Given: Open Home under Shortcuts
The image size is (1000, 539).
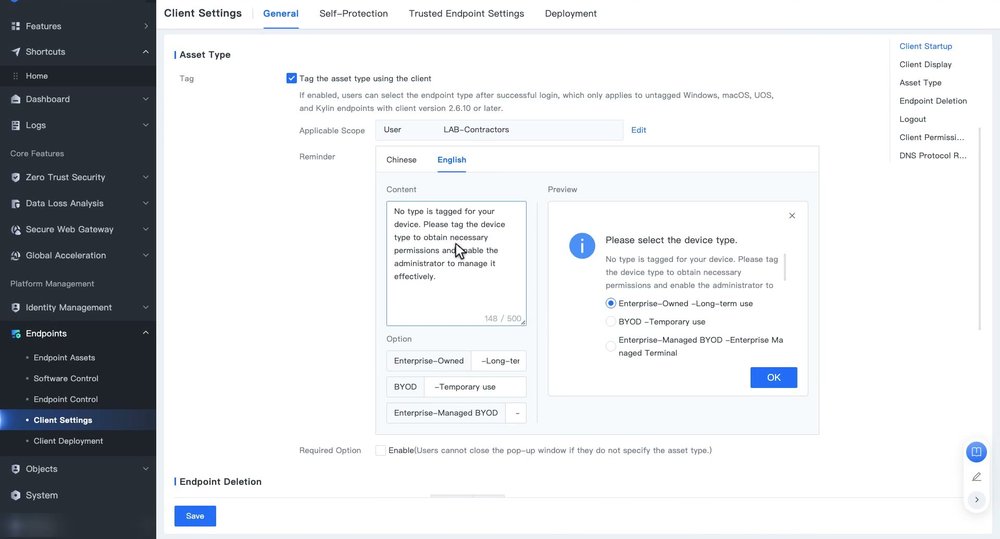Looking at the screenshot, I should tap(36, 76).
